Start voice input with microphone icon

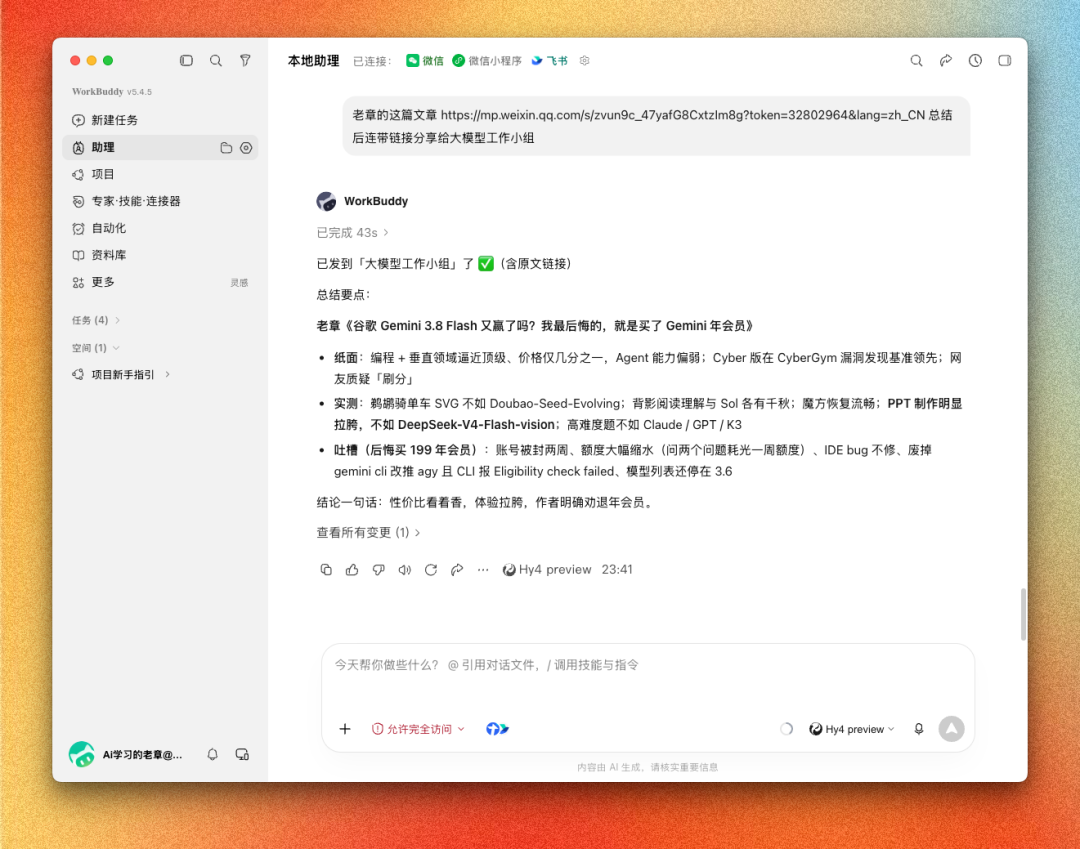coord(919,729)
